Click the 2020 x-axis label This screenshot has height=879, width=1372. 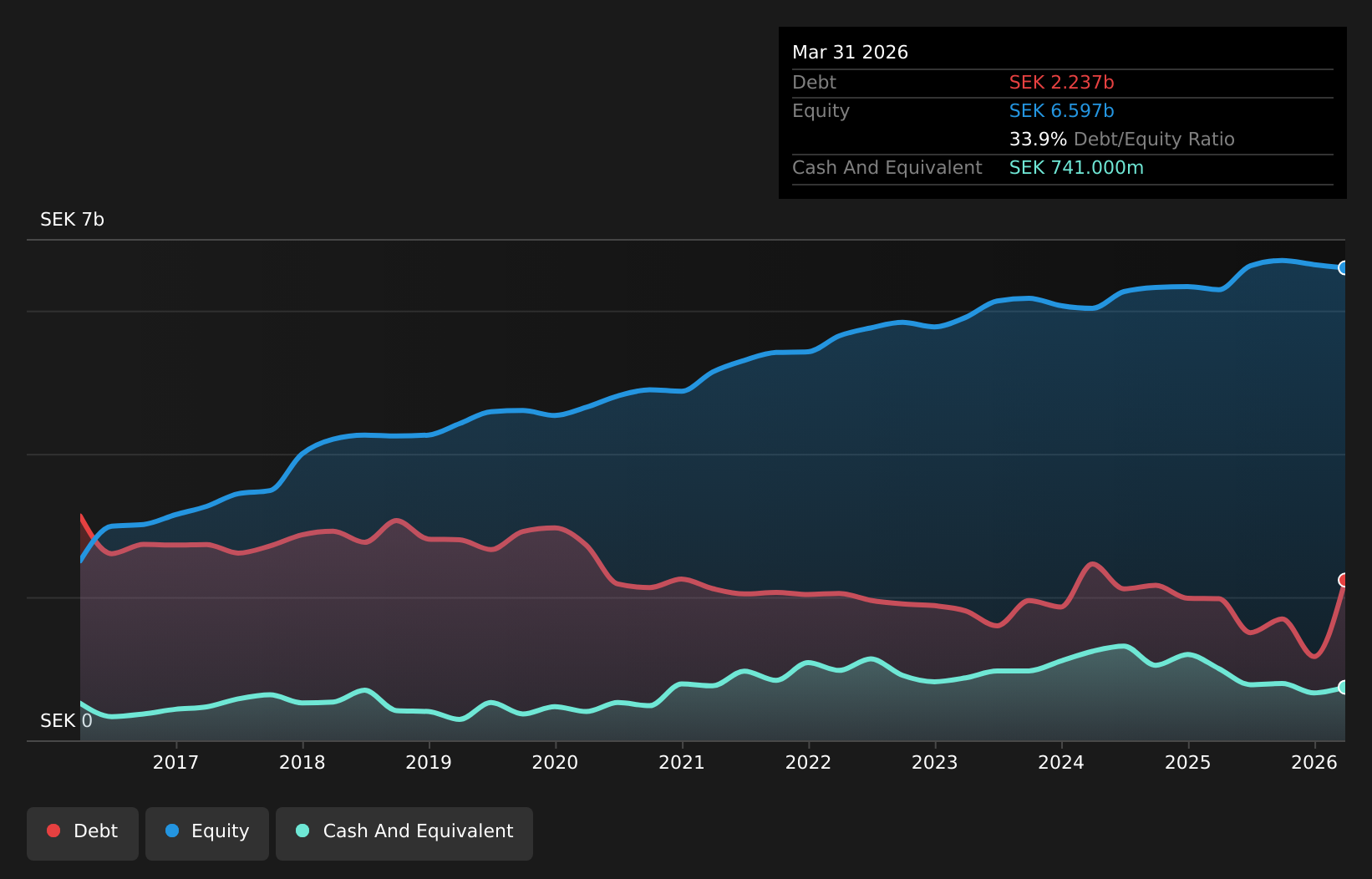coord(556,762)
